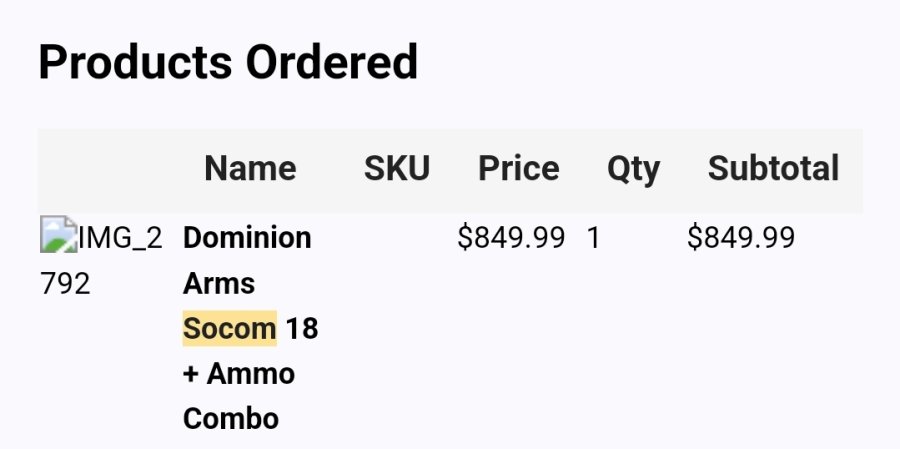
Task: Click the empty SKU cell in row
Action: tap(397, 238)
